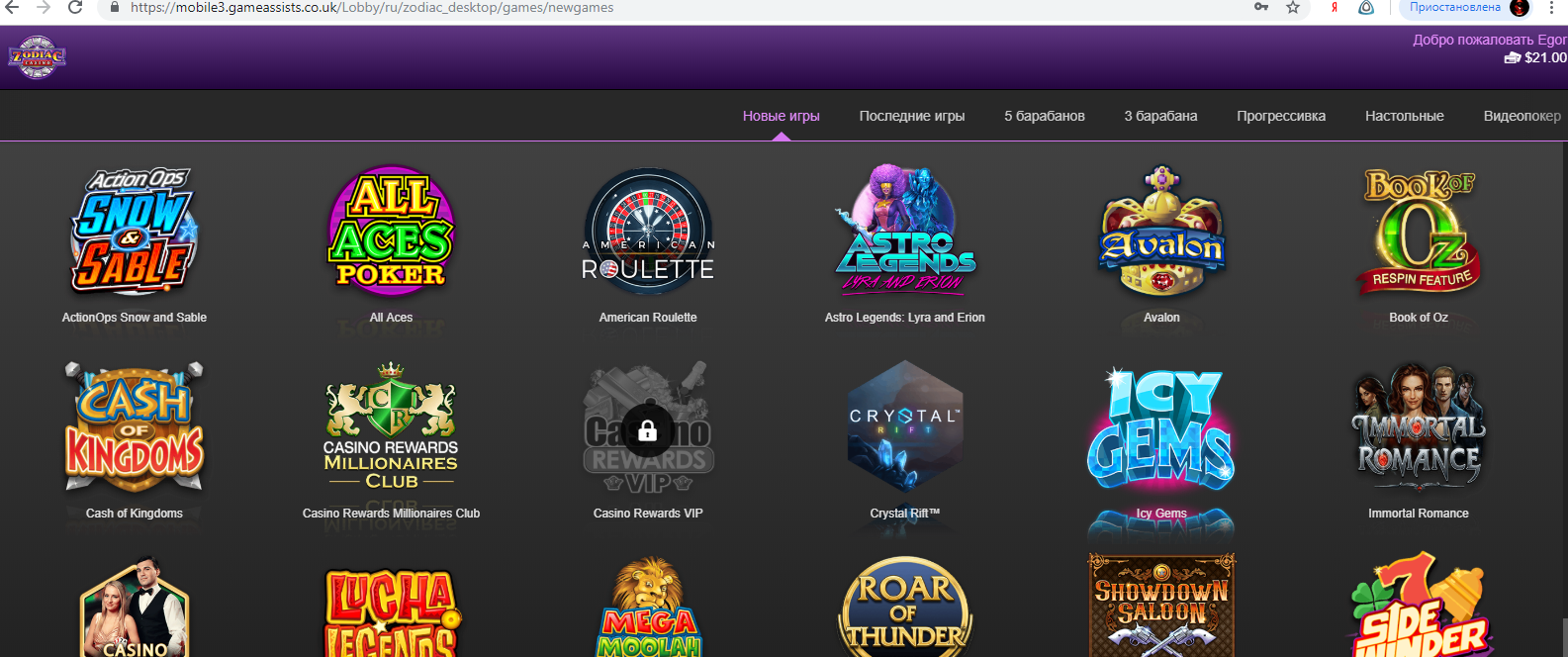Click the 'ActionOps Snow and Sable' caption text

tap(135, 318)
